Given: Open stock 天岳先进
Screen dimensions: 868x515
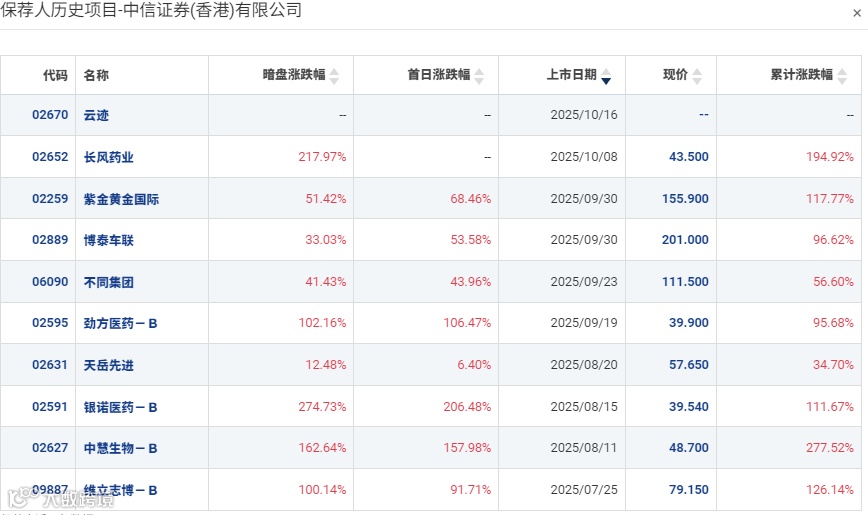Looking at the screenshot, I should 108,365.
